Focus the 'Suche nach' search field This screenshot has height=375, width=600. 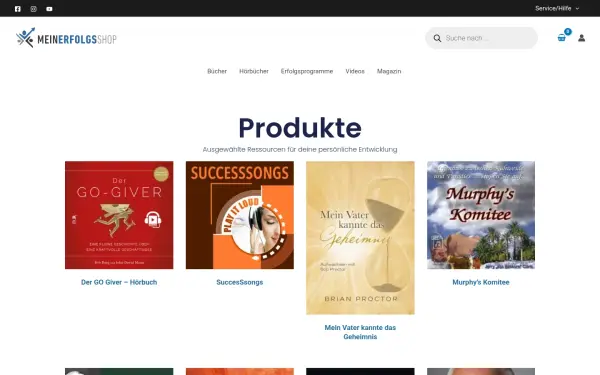tap(481, 38)
